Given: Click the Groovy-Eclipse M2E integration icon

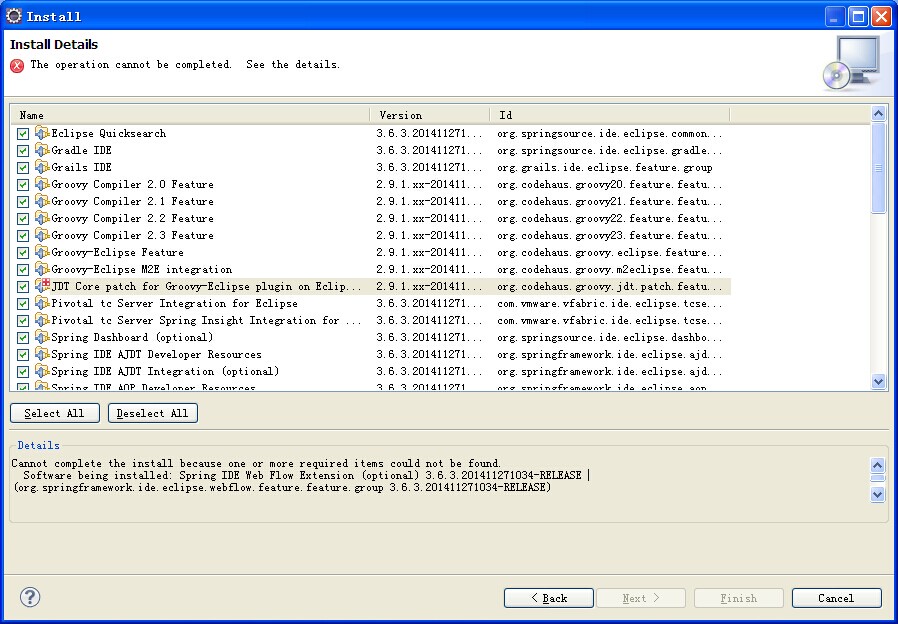Looking at the screenshot, I should [x=42, y=269].
